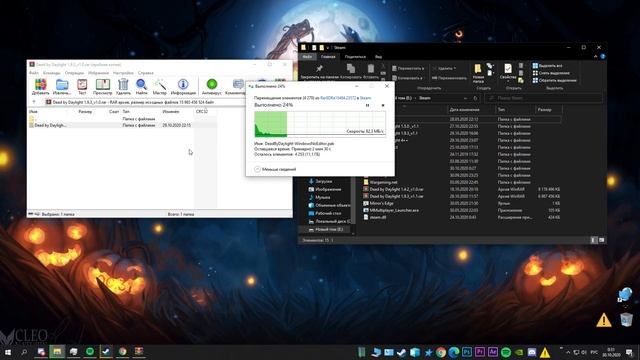Click the pin to quick access icon in Explorer ribbon
Image resolution: width=640 pixels, height=360 pixels.
[319, 69]
